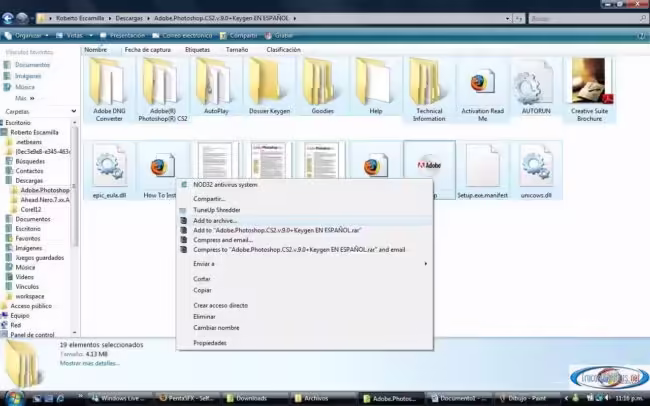Choose Eliminar from context menu
This screenshot has height=406, width=650.
(x=305, y=317)
